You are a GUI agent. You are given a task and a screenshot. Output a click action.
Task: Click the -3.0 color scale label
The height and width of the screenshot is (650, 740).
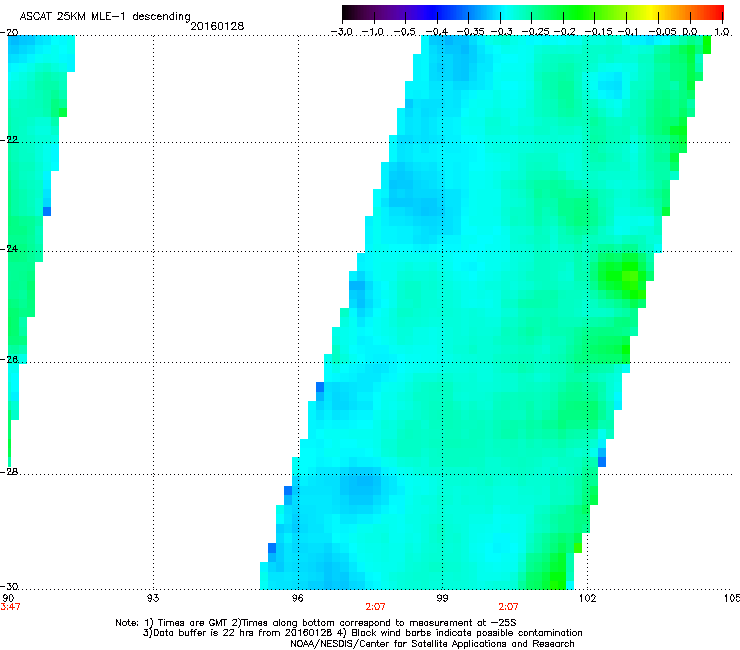click(341, 32)
